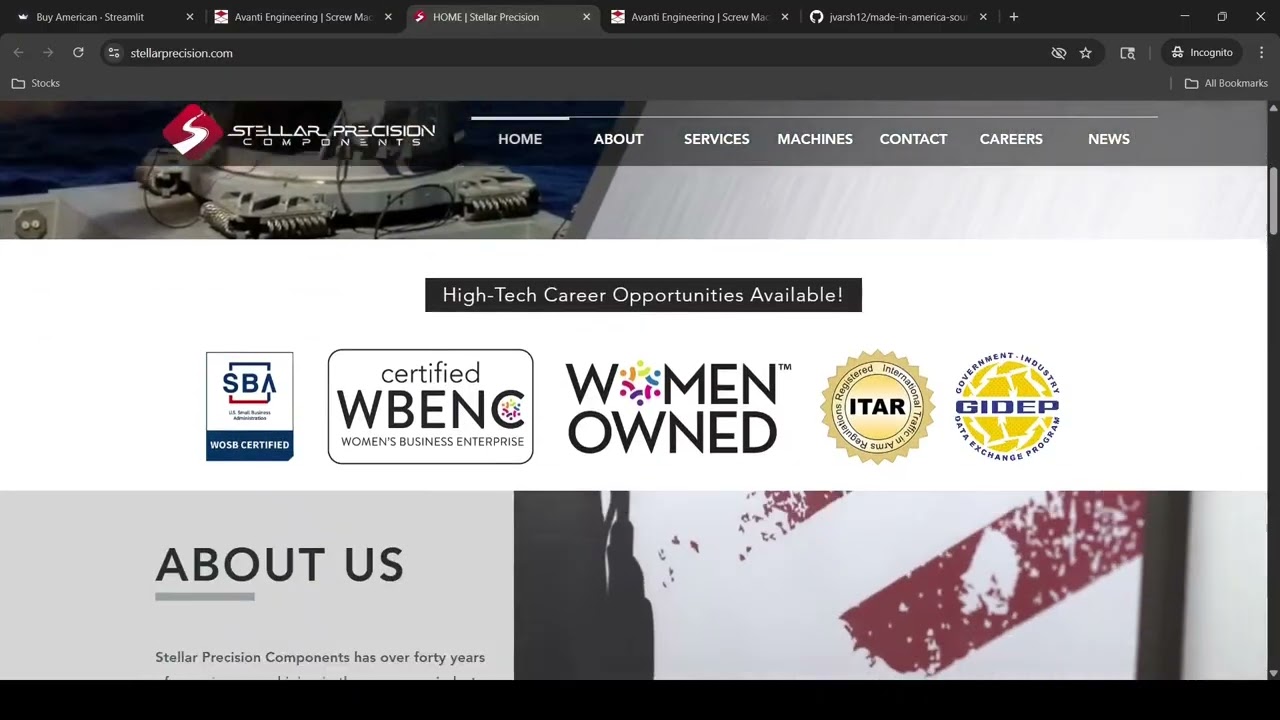The image size is (1280, 720).
Task: Reload the page with the refresh icon
Action: 78,52
